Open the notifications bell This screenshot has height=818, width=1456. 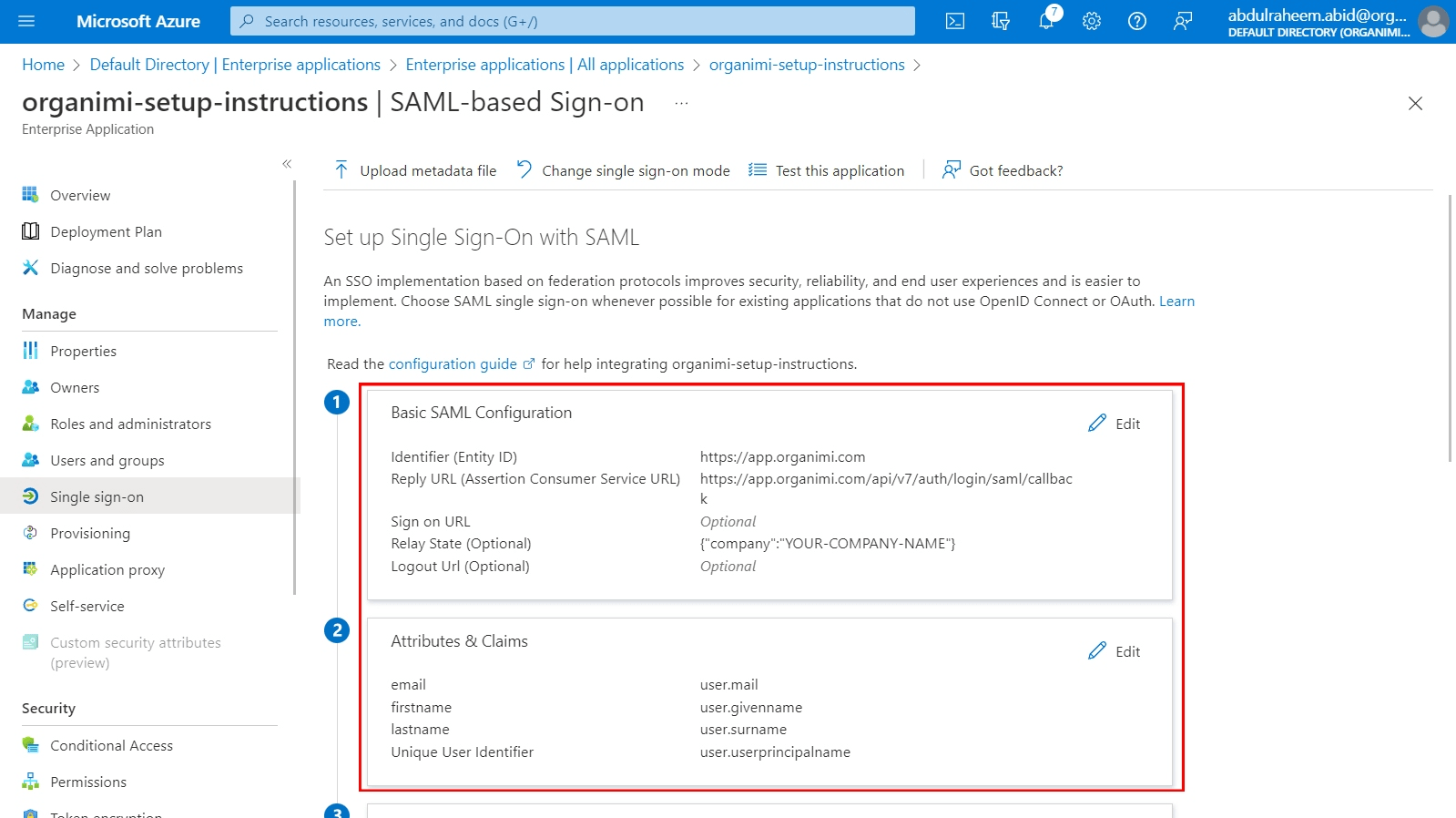1046,21
